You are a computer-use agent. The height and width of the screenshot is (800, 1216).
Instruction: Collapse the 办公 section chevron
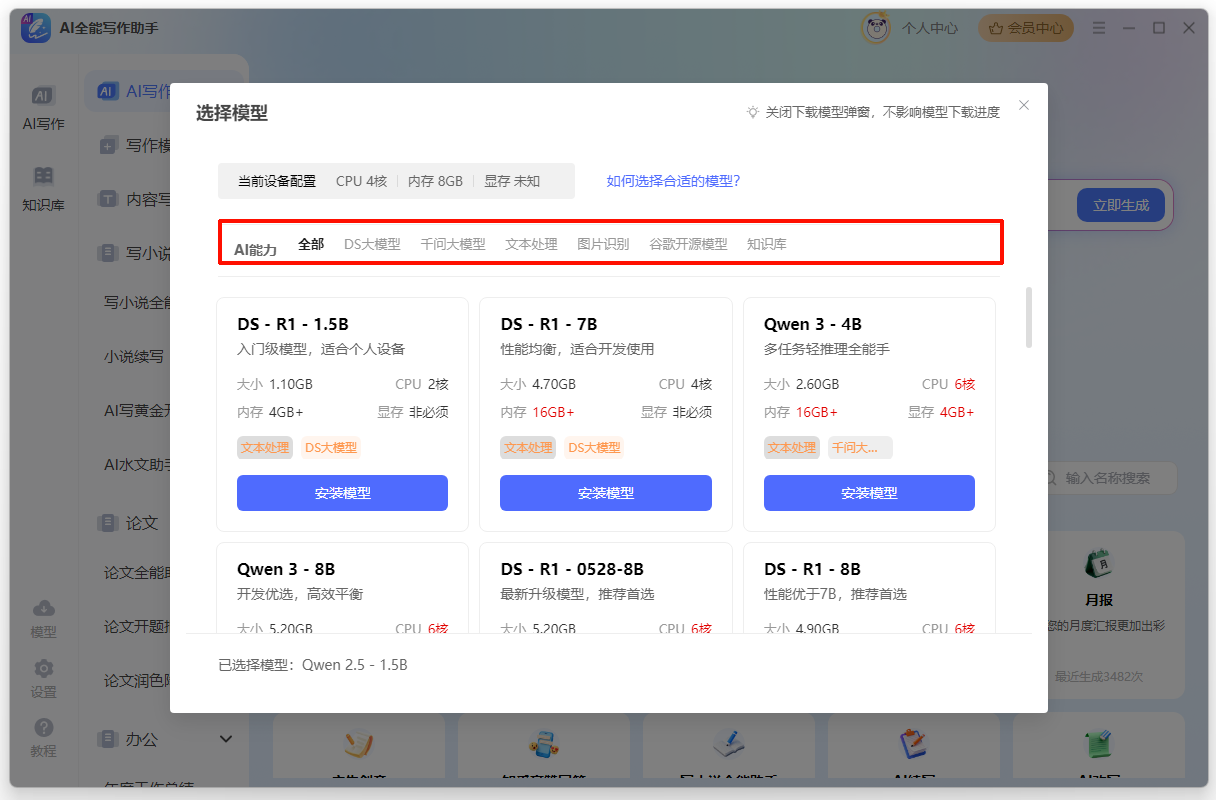point(226,739)
